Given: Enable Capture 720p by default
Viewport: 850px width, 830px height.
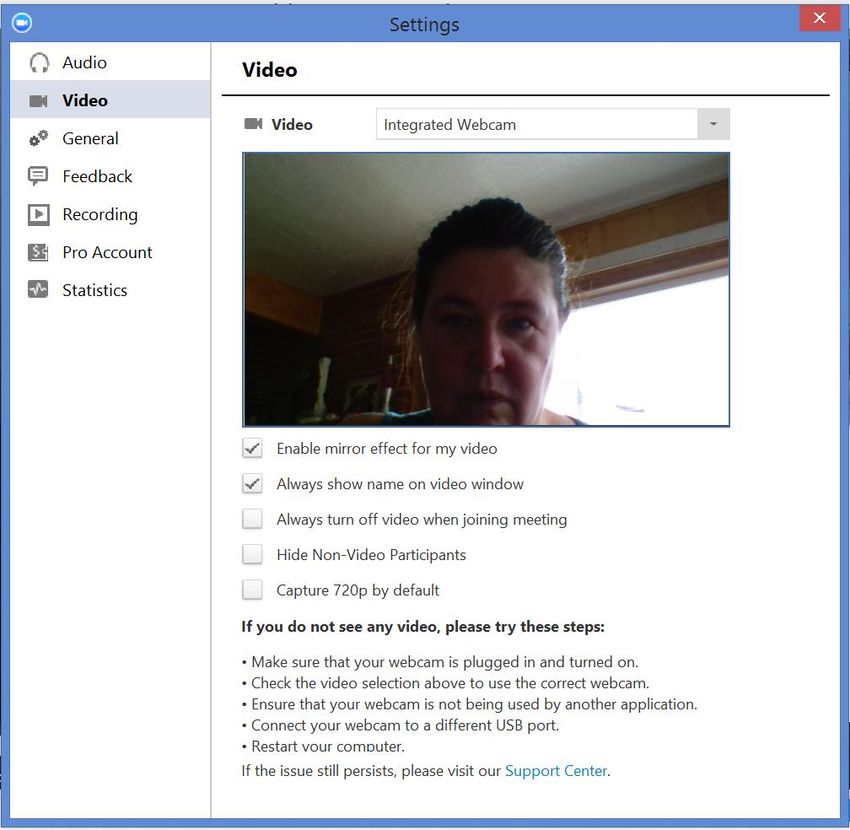Looking at the screenshot, I should 252,590.
